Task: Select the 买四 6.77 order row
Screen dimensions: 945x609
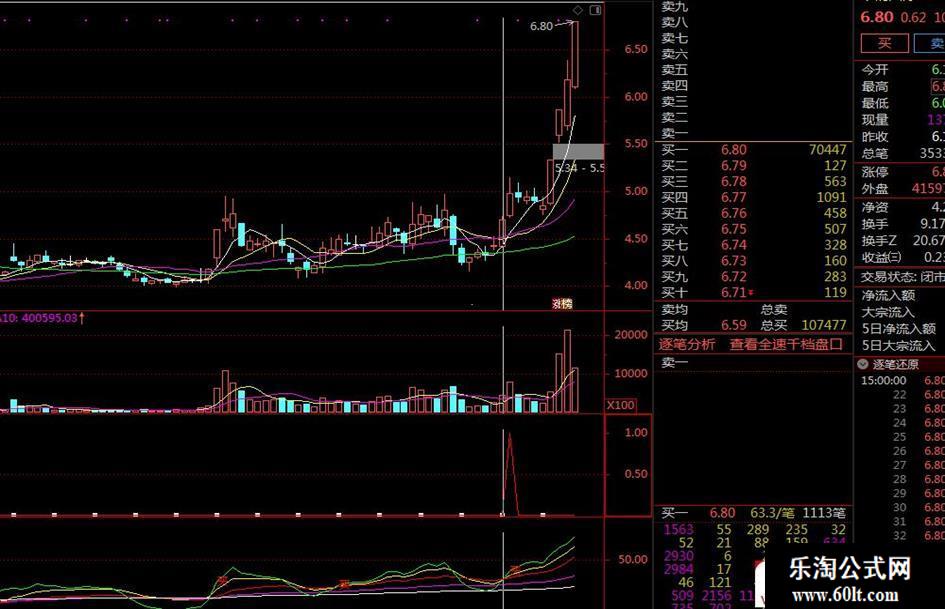Action: point(753,197)
